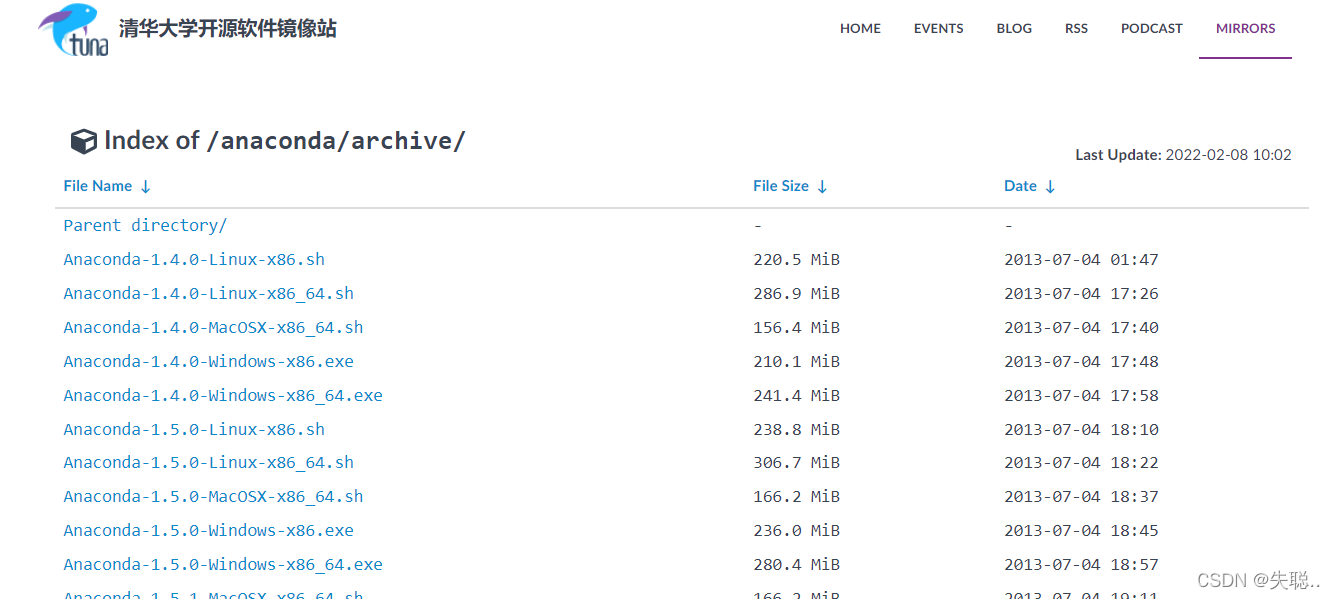Image resolution: width=1335 pixels, height=599 pixels.
Task: Sort by File Name column
Action: [107, 186]
